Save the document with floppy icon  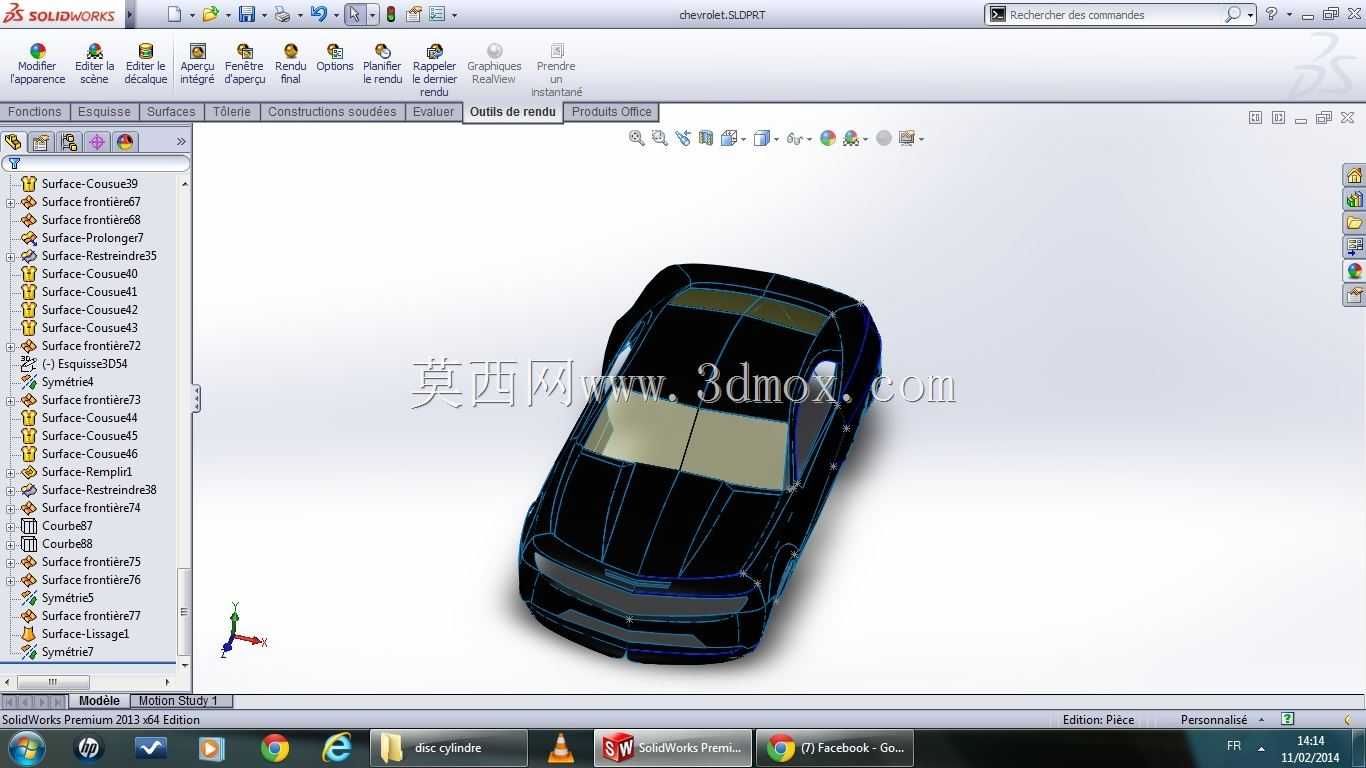(x=246, y=14)
